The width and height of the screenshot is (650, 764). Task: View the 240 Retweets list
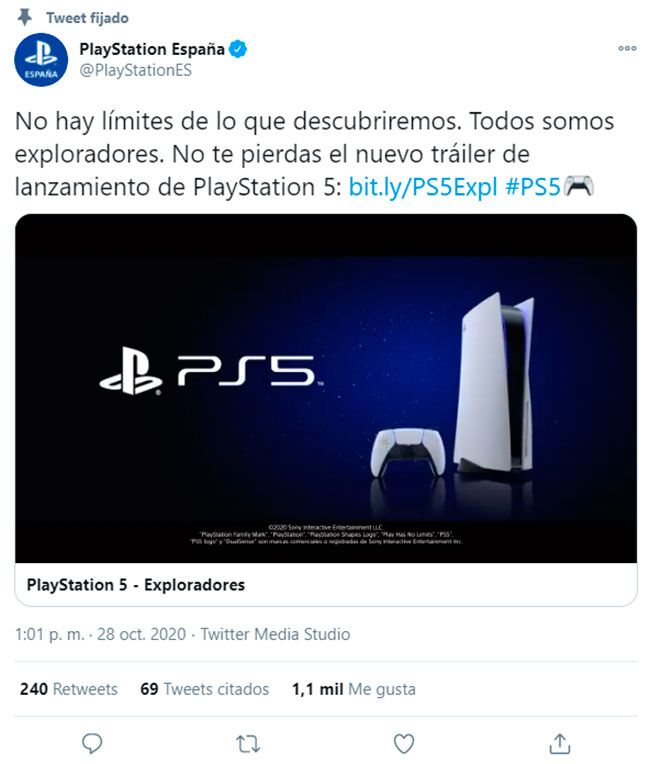coord(69,689)
